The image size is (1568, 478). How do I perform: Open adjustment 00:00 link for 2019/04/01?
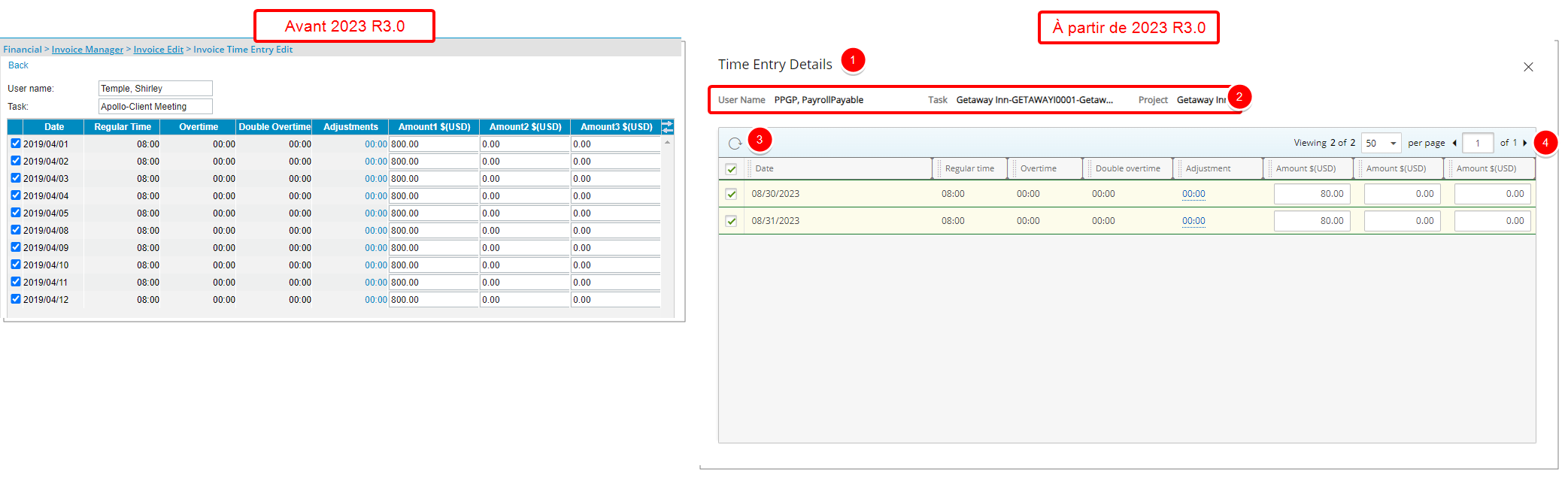[376, 144]
